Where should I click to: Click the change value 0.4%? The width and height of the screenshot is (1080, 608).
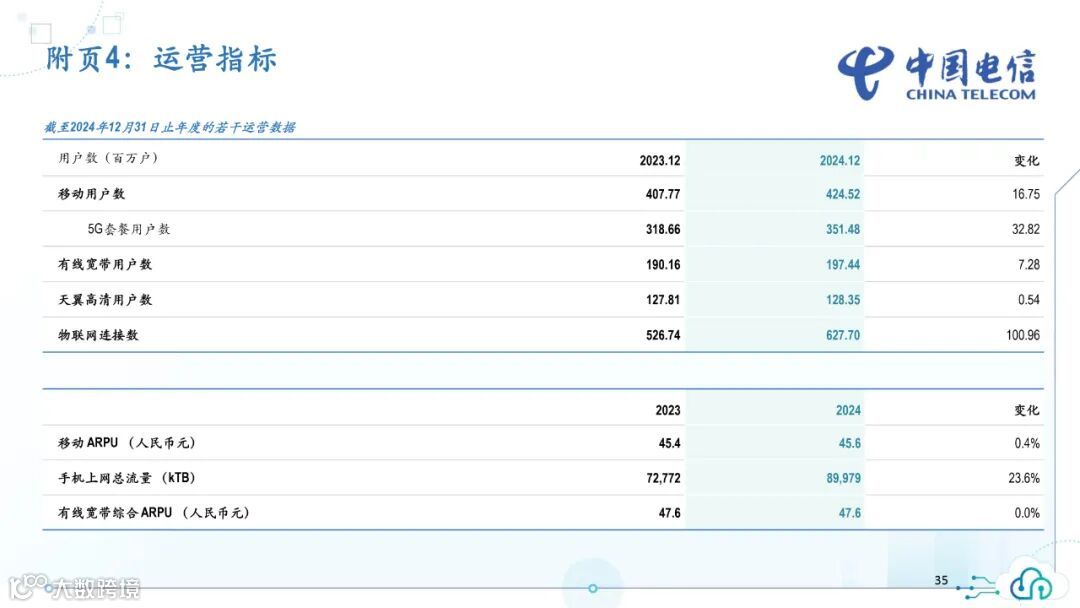1027,443
